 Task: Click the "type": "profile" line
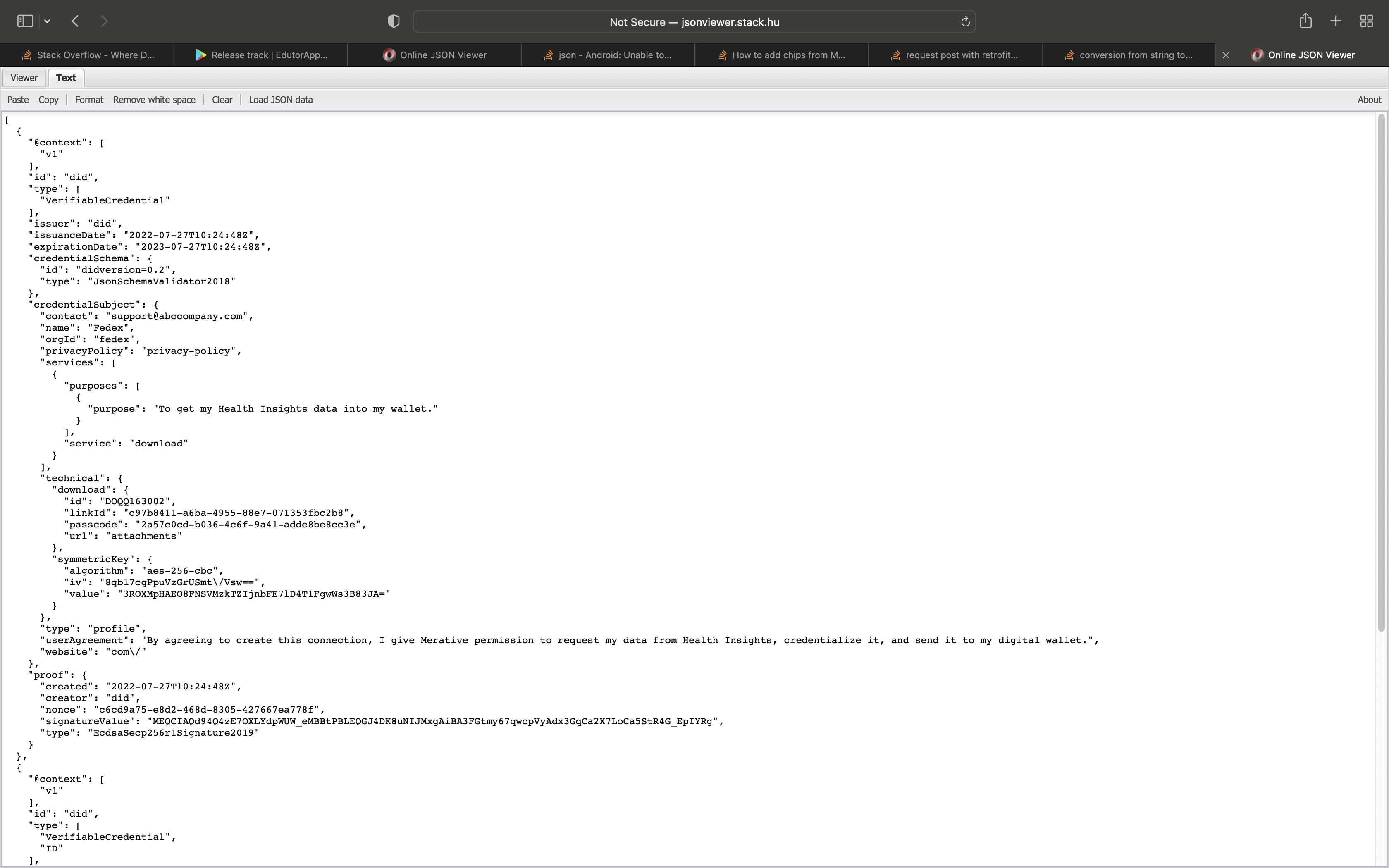click(x=93, y=629)
